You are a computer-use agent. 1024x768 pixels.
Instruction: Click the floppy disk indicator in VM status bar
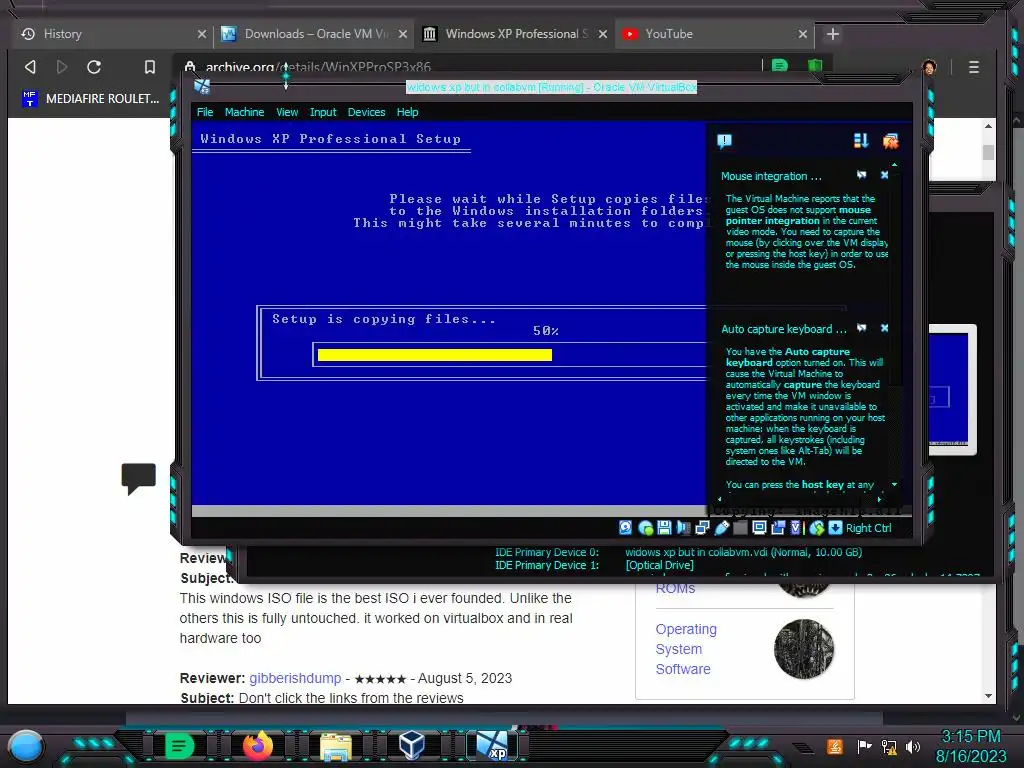[664, 528]
